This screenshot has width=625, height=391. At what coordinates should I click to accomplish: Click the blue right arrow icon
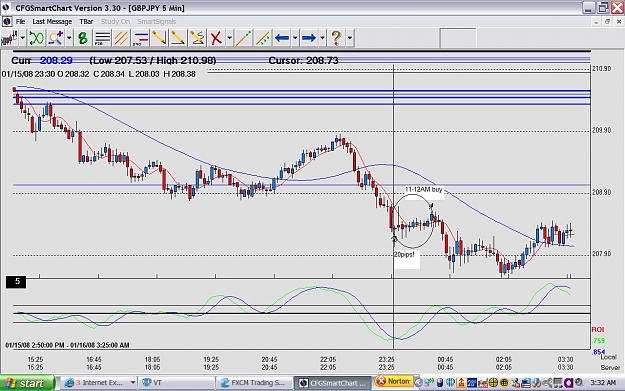coord(309,38)
